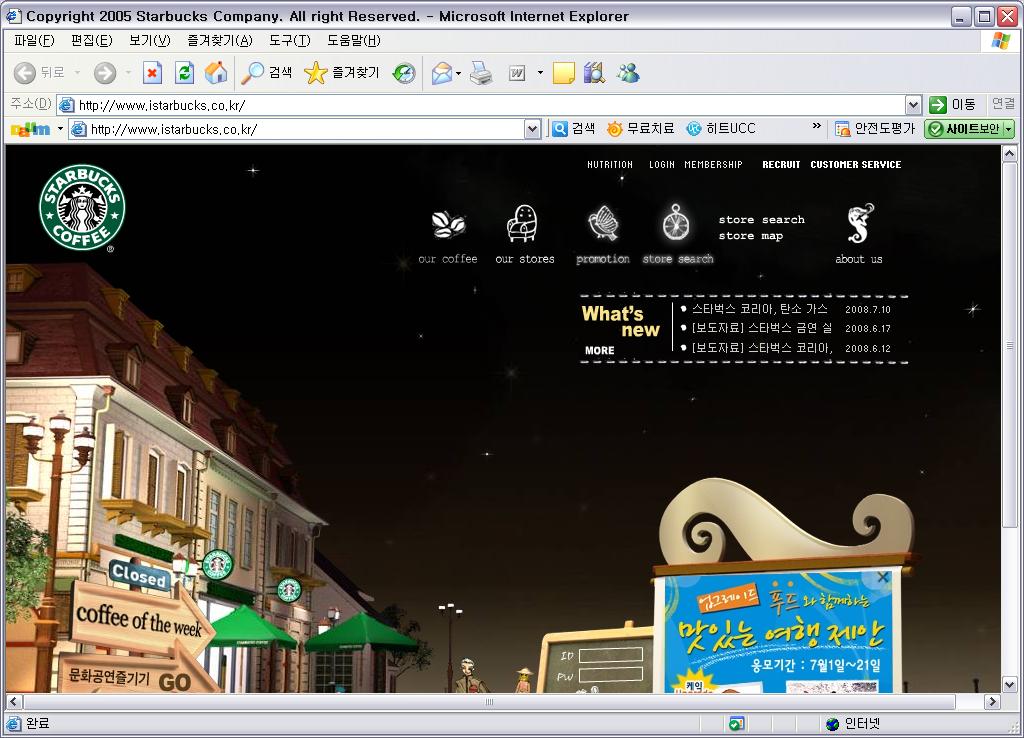
Task: Expand the Daum toolbar URL dropdown
Action: 533,129
